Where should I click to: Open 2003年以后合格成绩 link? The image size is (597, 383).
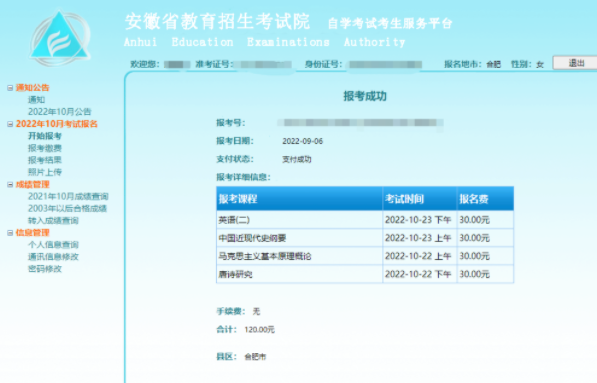[x=67, y=208]
